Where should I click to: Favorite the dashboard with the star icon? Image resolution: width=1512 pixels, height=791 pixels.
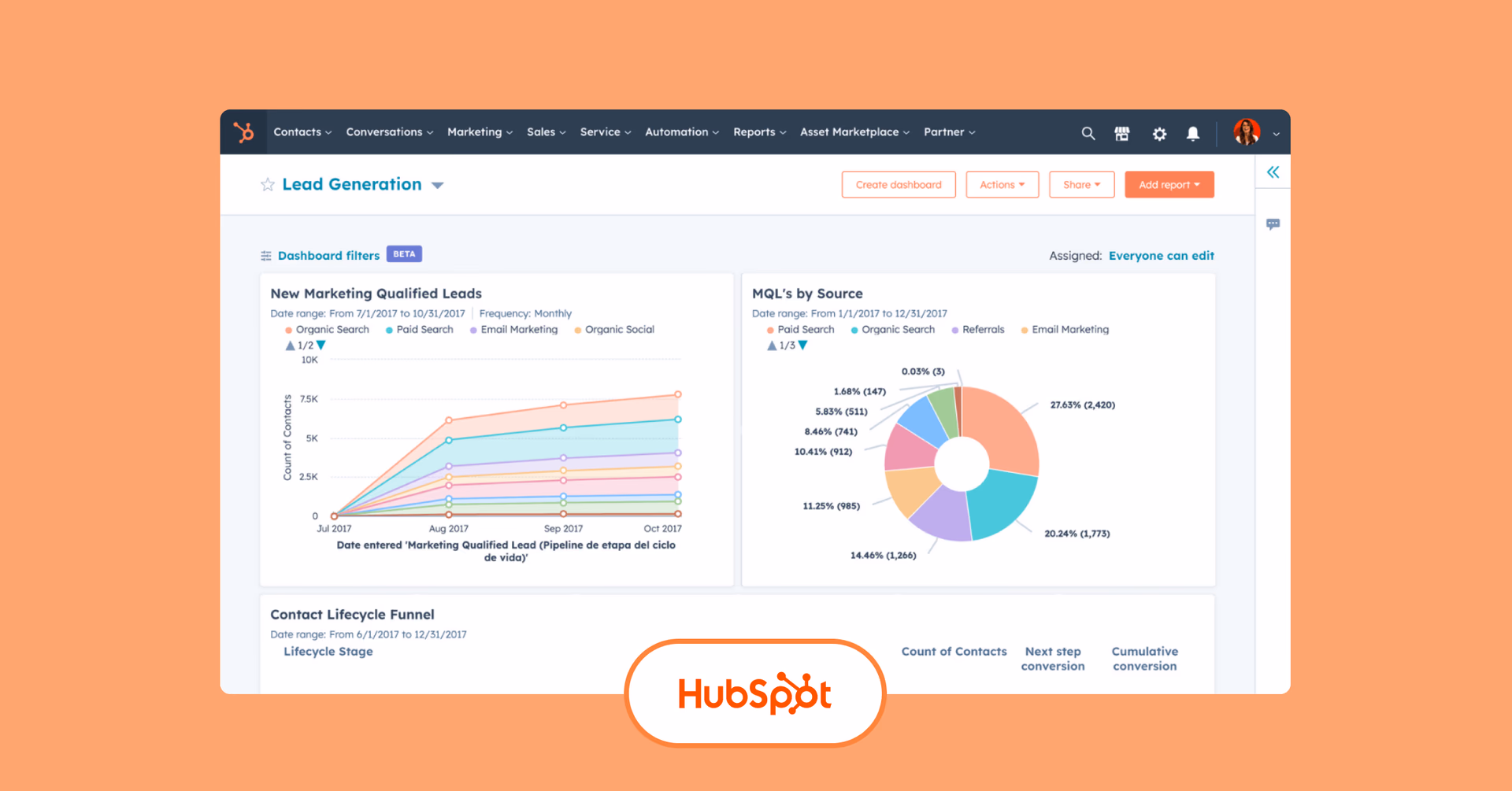(x=268, y=185)
